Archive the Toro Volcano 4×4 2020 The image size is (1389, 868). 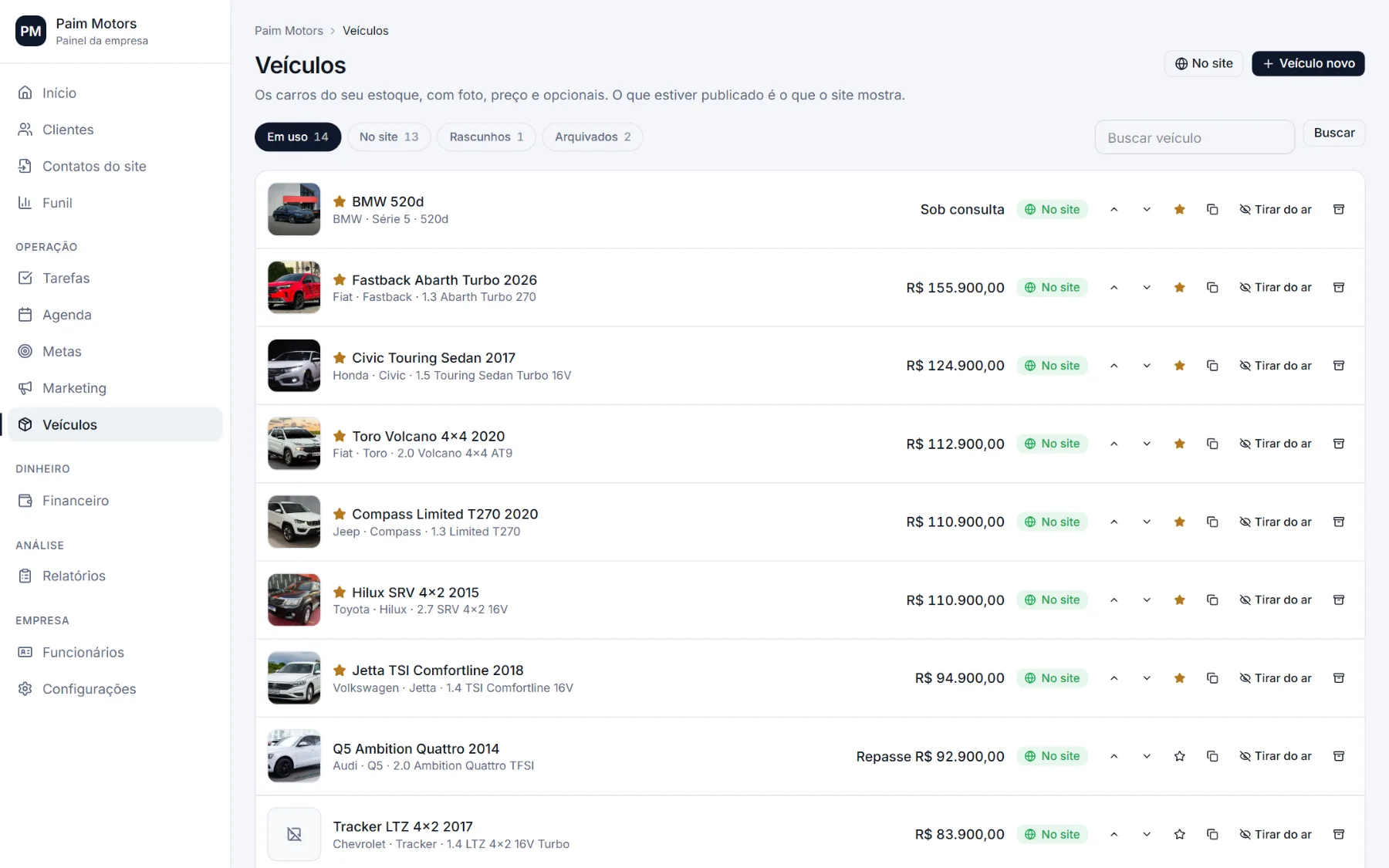tap(1339, 444)
